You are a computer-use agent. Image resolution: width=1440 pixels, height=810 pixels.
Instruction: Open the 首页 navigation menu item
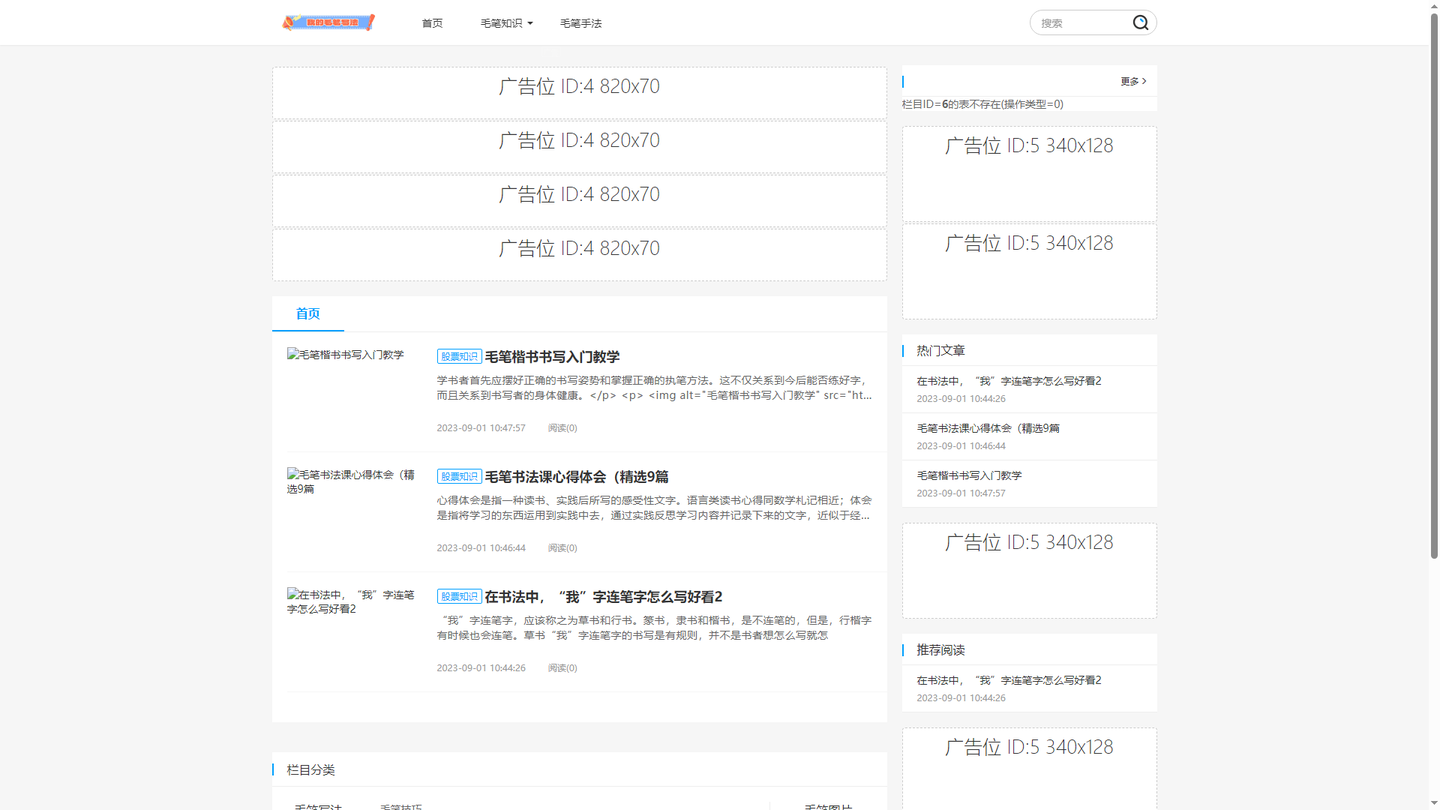coord(432,23)
